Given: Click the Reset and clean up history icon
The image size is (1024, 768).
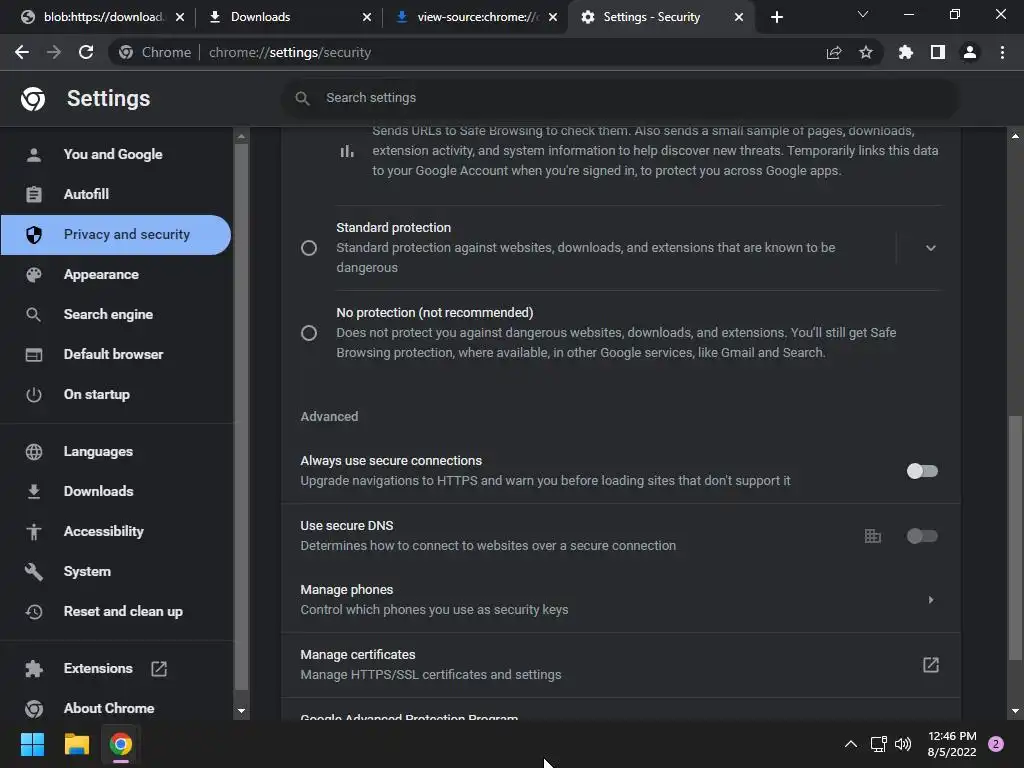Looking at the screenshot, I should 34,612.
